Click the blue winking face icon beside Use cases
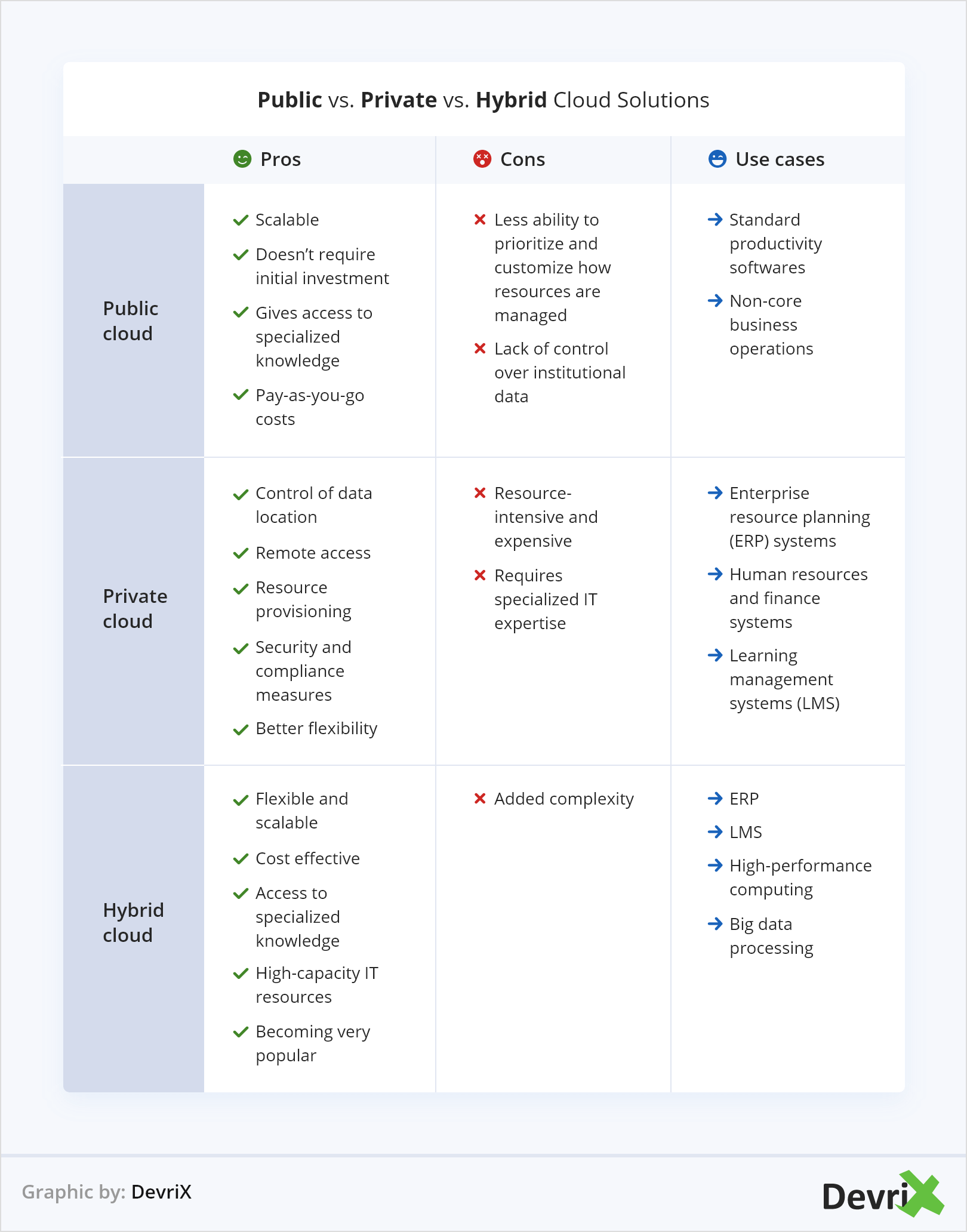 click(x=717, y=159)
